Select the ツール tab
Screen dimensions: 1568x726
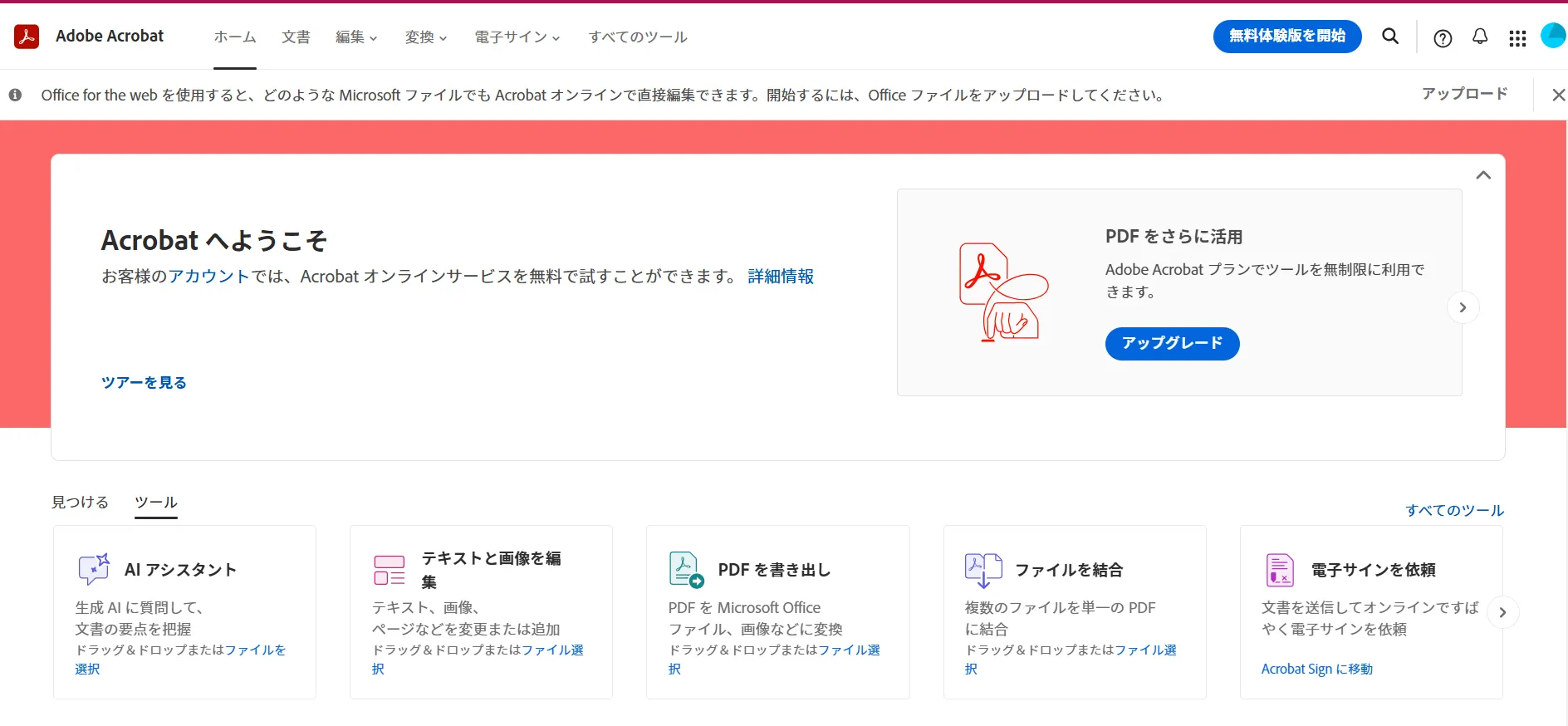point(156,502)
